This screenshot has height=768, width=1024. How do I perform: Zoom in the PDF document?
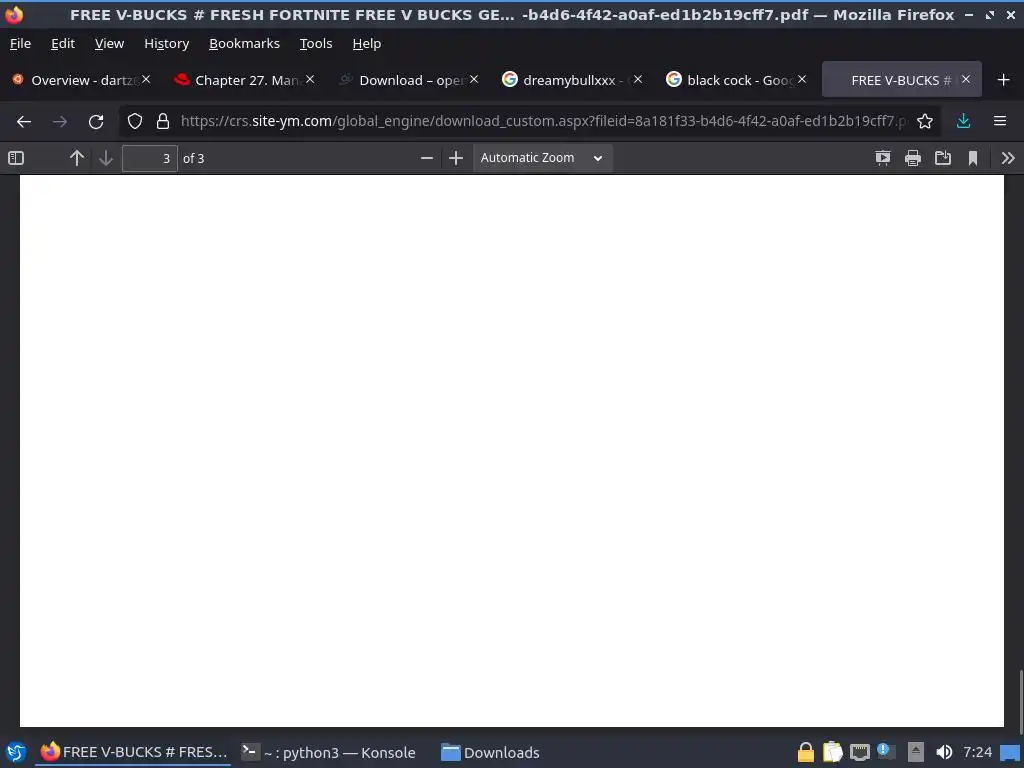[456, 158]
